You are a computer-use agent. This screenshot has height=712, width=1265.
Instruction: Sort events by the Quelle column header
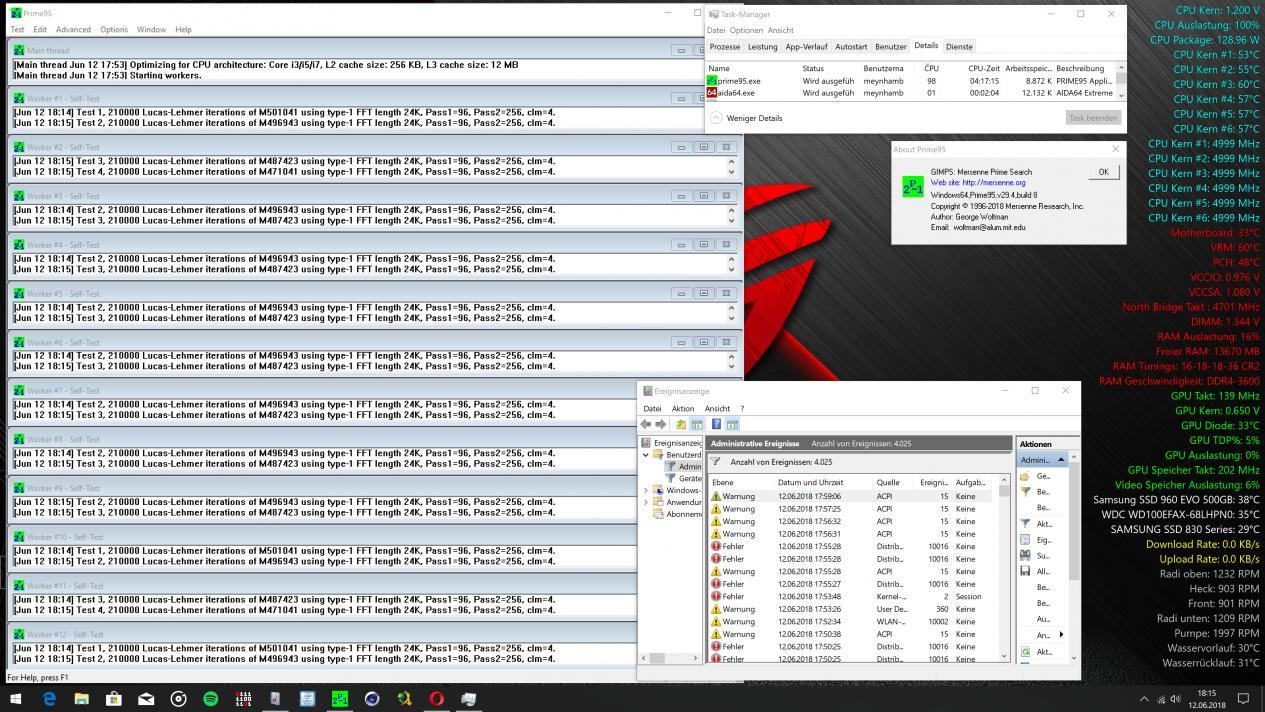click(x=888, y=482)
